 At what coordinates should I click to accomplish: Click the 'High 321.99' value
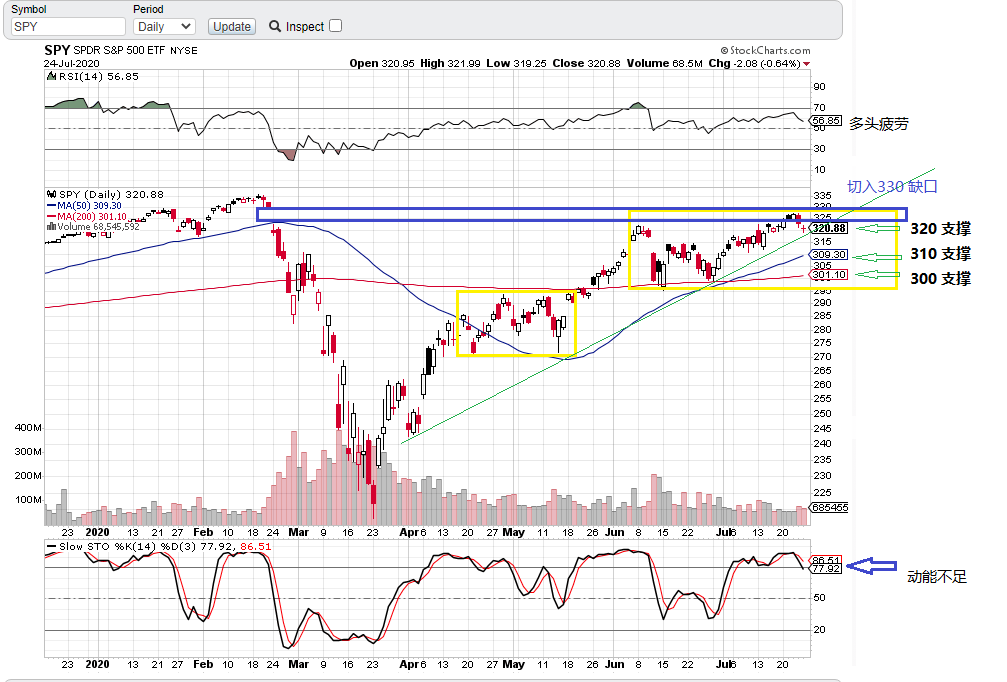pos(450,64)
